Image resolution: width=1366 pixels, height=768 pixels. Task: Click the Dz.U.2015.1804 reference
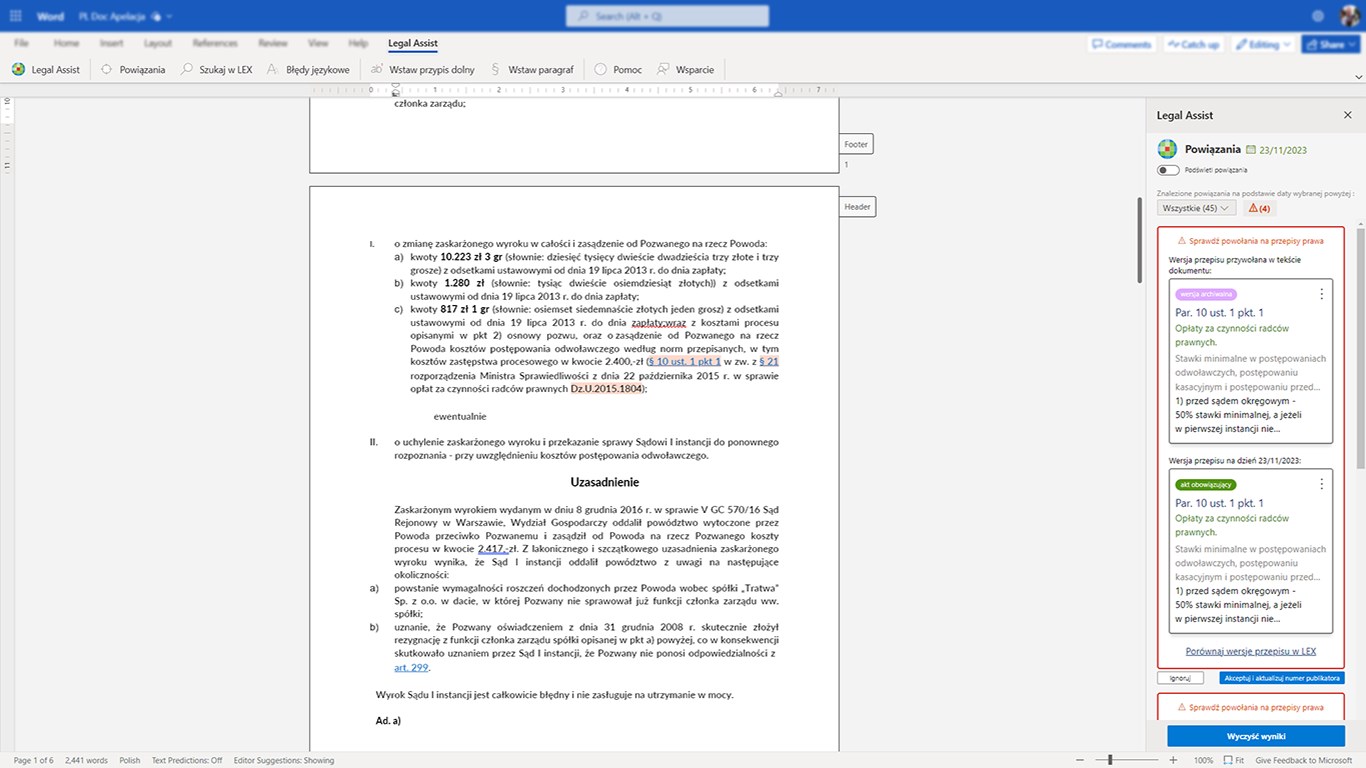pos(606,389)
